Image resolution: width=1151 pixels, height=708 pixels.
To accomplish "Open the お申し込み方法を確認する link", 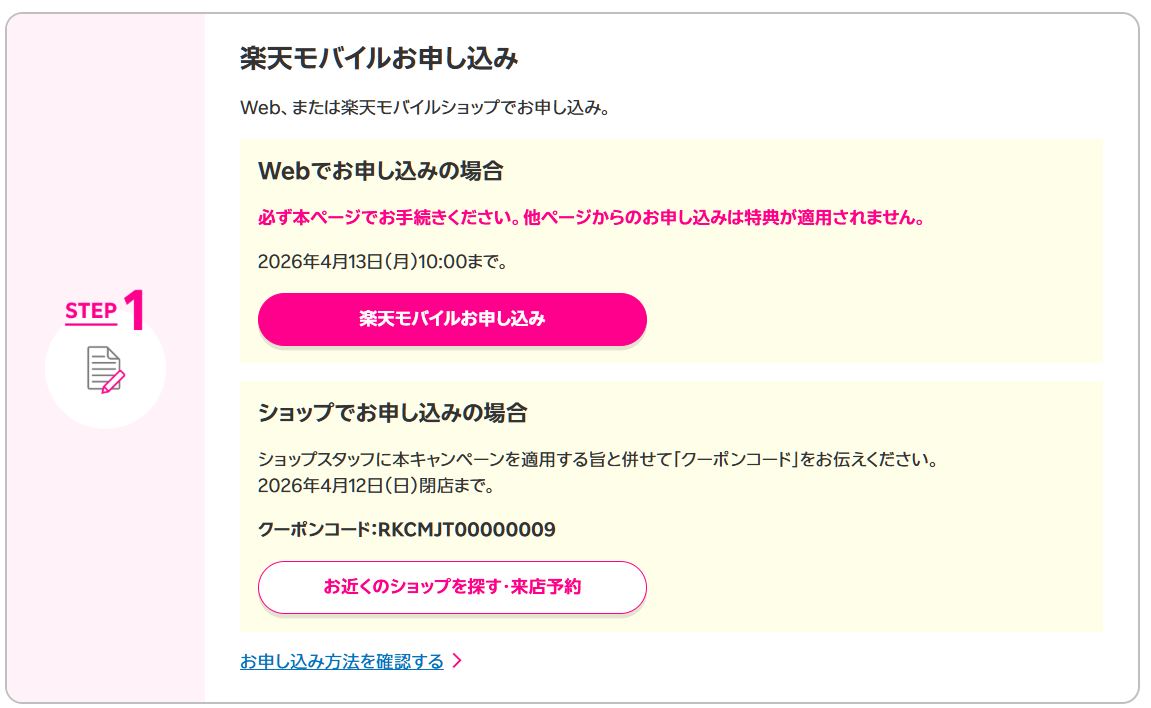I will pyautogui.click(x=341, y=662).
